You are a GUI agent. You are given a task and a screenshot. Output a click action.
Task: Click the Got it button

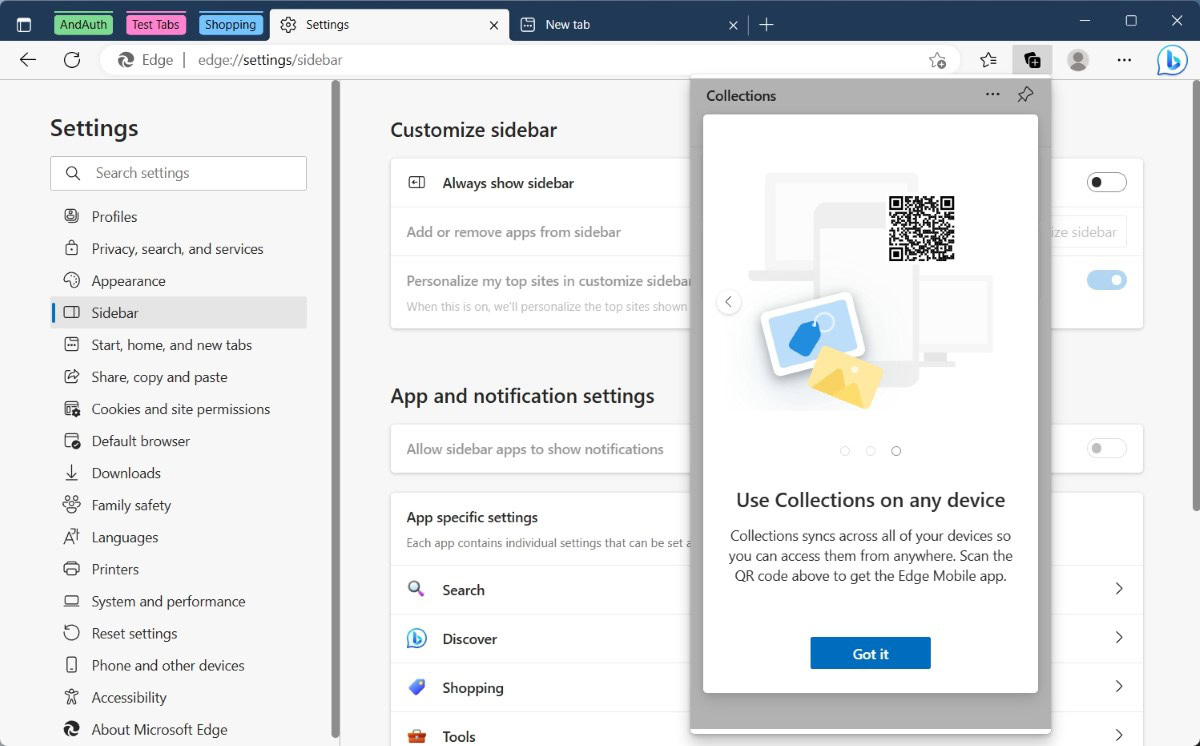[870, 653]
